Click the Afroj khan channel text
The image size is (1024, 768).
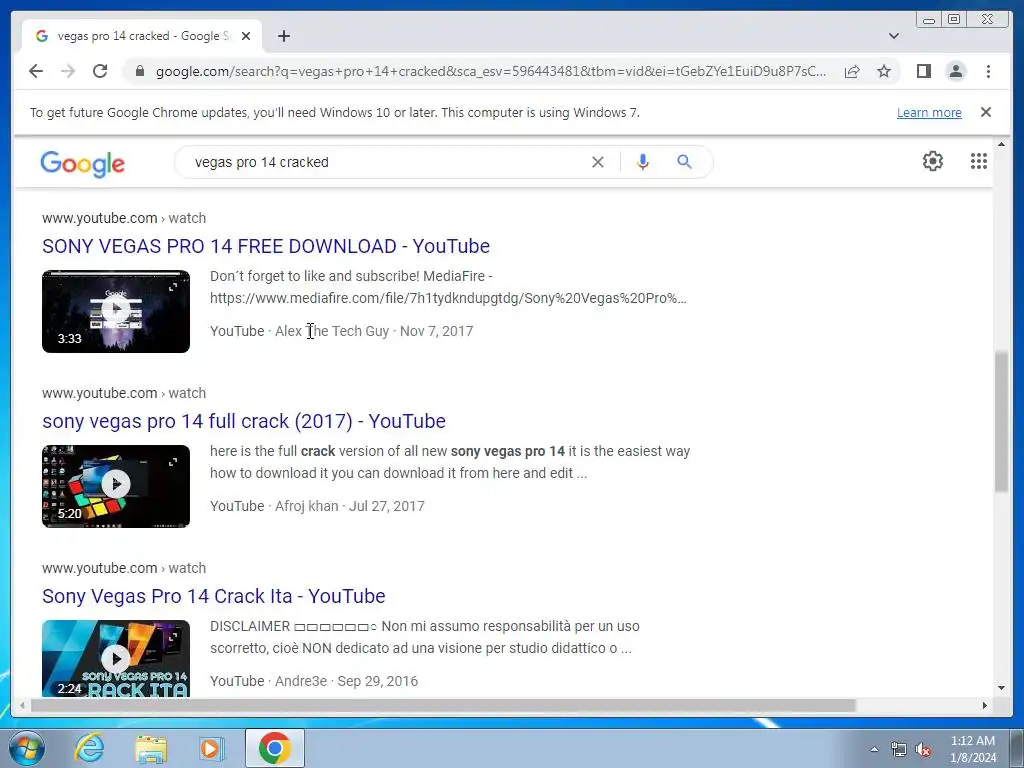306,506
